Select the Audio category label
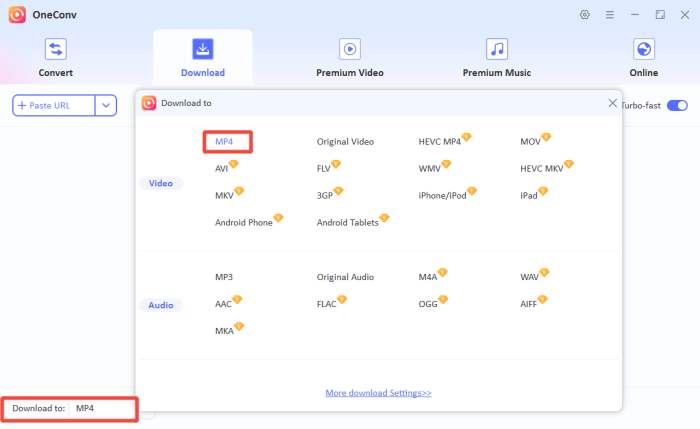 point(161,305)
